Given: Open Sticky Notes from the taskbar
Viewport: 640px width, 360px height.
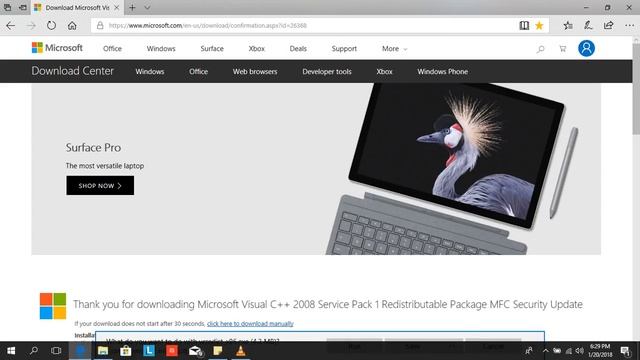Looking at the screenshot, I should [x=218, y=351].
